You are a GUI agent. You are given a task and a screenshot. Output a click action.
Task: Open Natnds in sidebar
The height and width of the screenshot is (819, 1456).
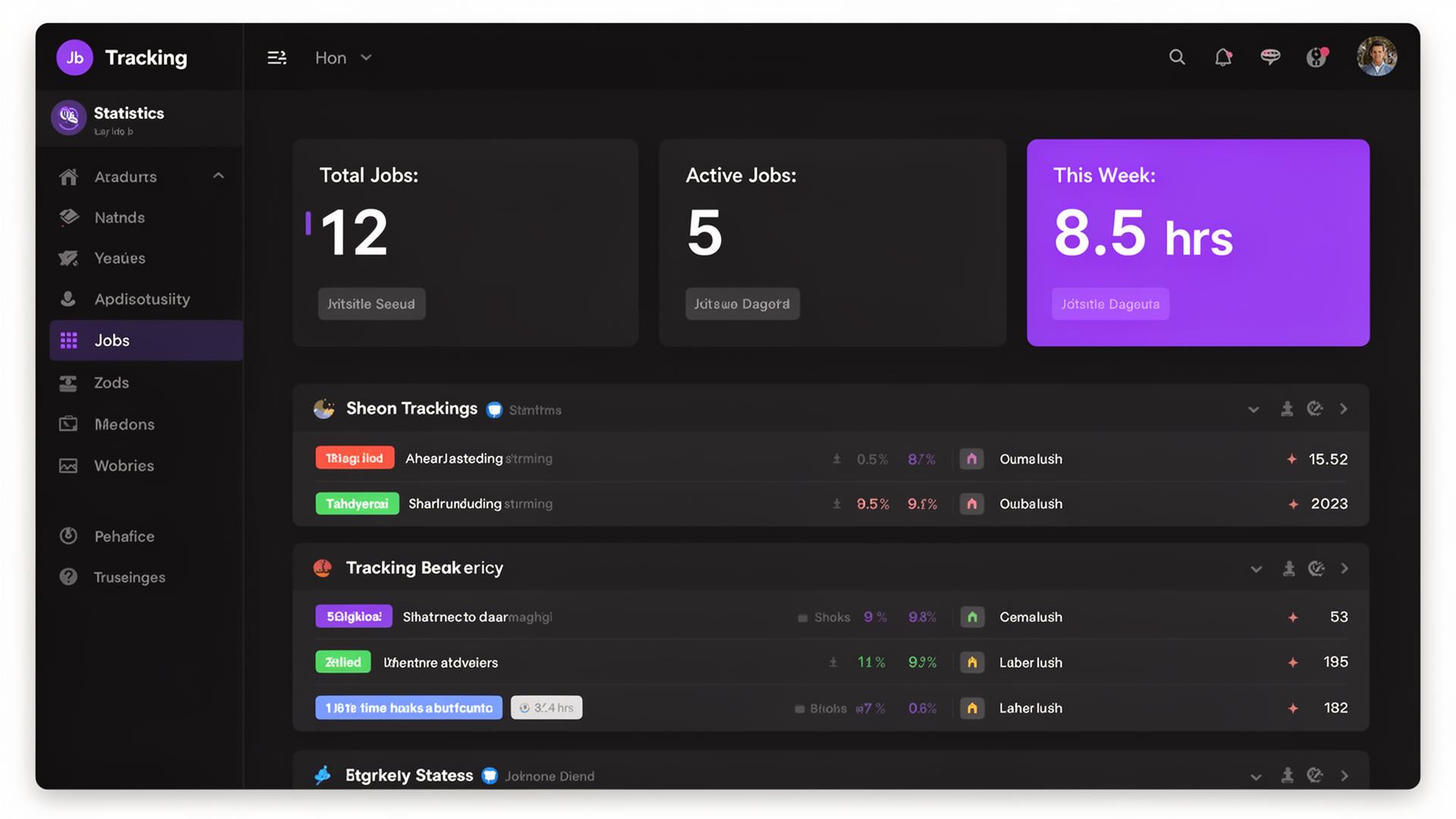(x=119, y=218)
